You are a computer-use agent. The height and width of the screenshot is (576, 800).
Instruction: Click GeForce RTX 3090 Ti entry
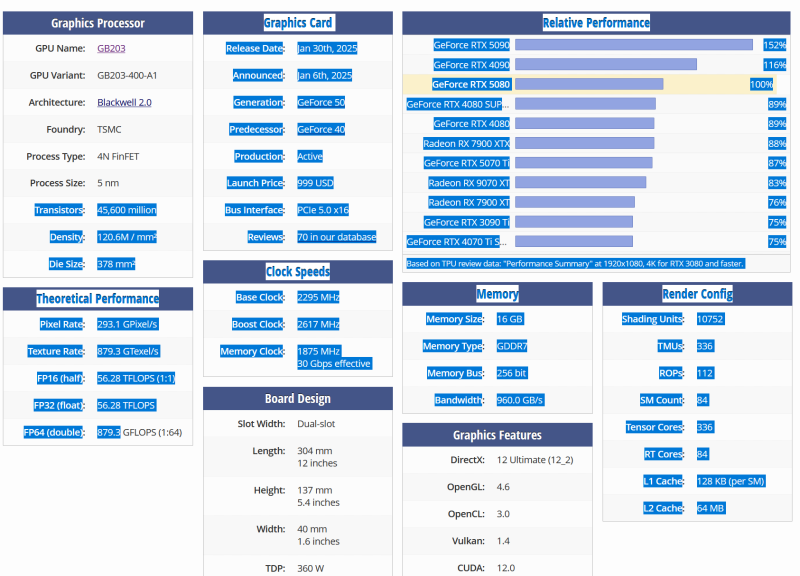[466, 222]
